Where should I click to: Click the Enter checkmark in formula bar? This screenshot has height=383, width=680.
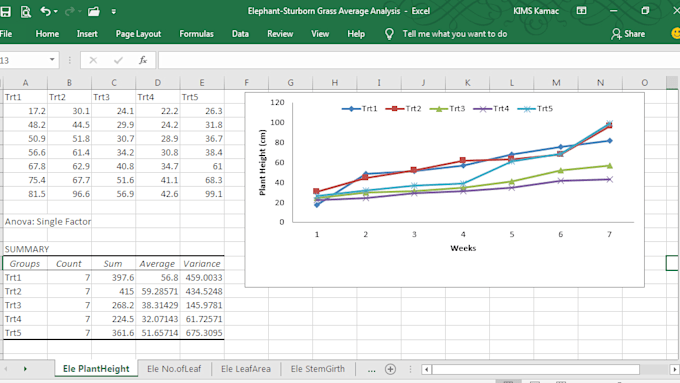tap(118, 60)
